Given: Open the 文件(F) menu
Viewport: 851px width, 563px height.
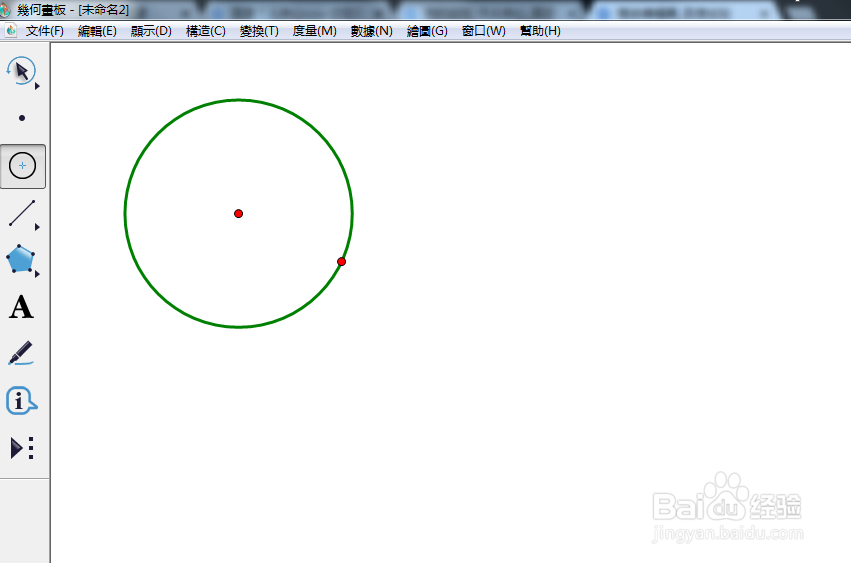Looking at the screenshot, I should [45, 31].
